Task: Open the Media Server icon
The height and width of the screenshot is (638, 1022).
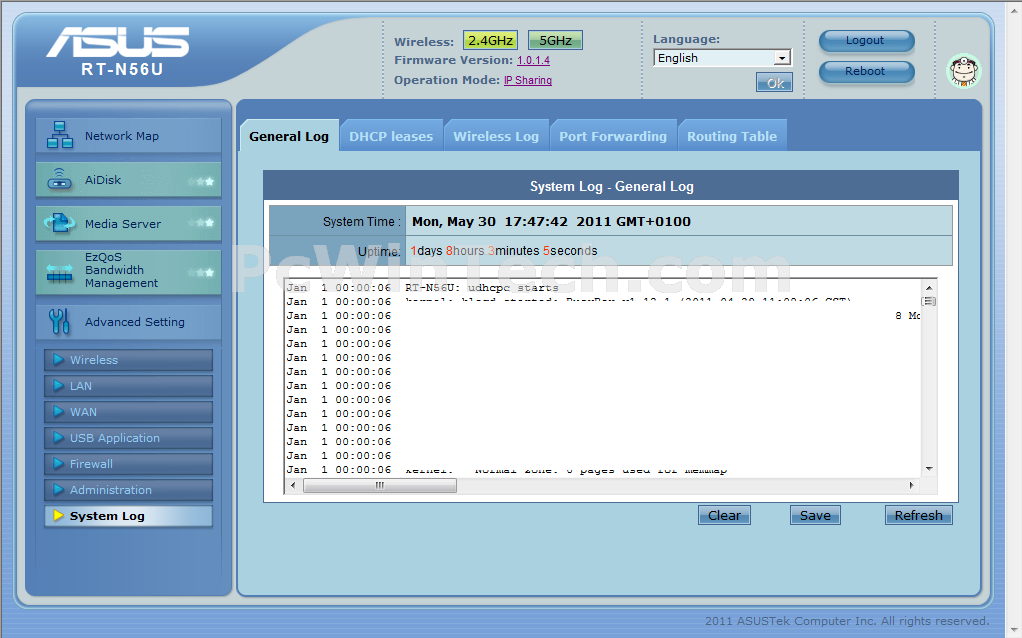Action: [x=59, y=224]
